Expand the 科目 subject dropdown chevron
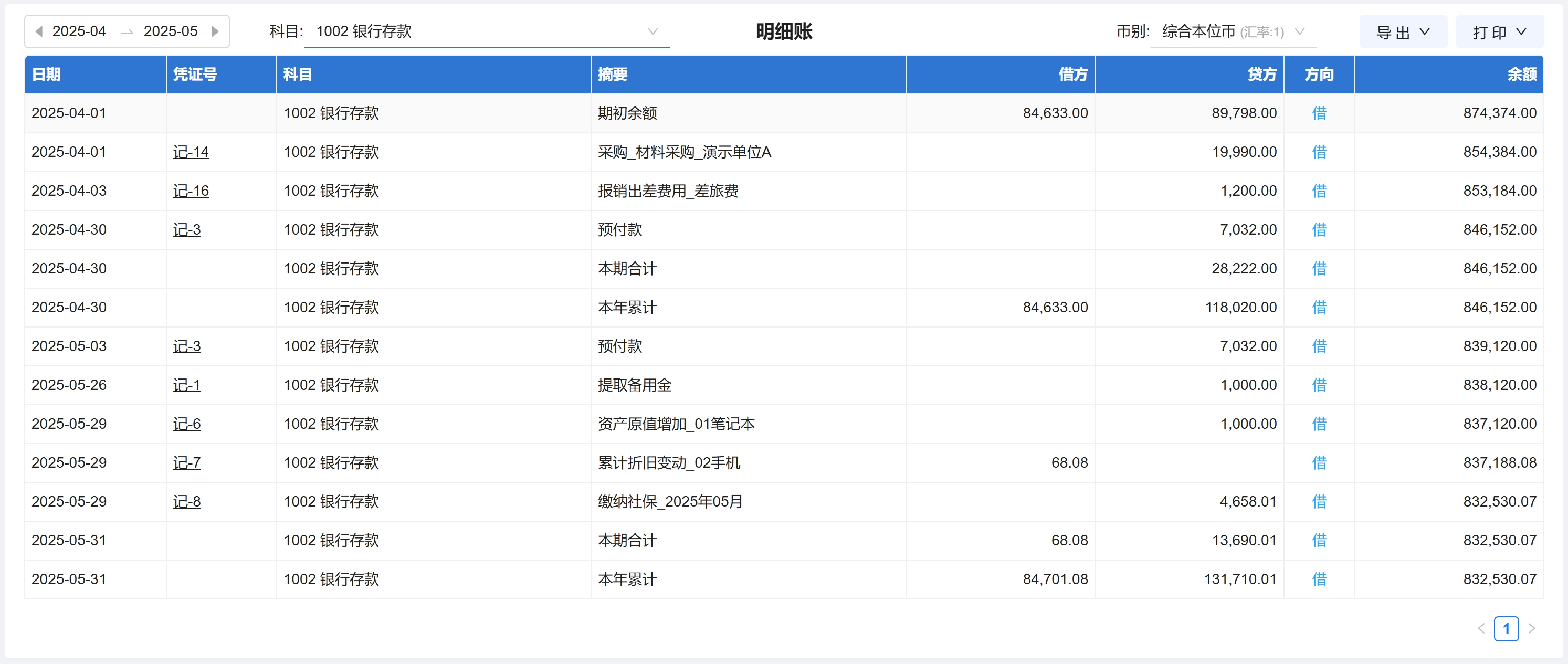This screenshot has height=664, width=1568. 653,31
